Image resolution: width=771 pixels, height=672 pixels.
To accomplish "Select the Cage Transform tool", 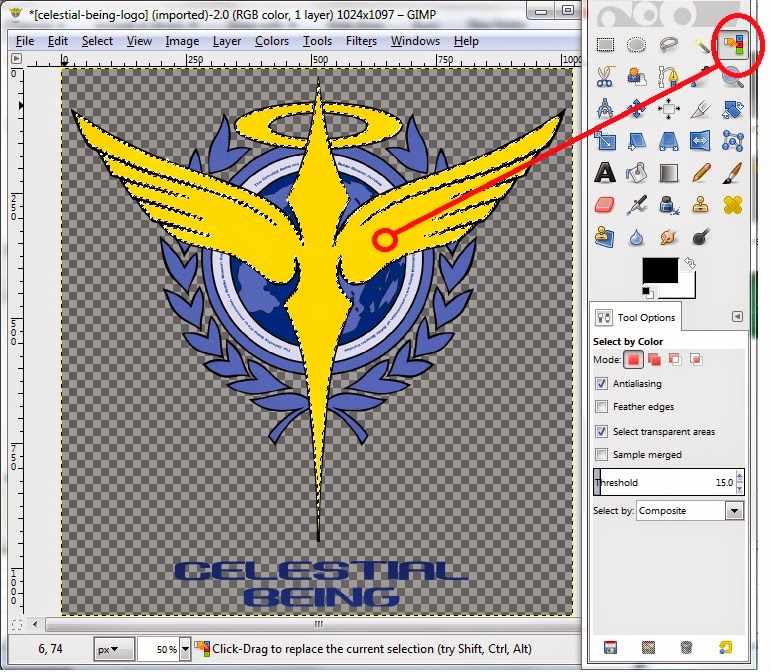I will coord(733,141).
